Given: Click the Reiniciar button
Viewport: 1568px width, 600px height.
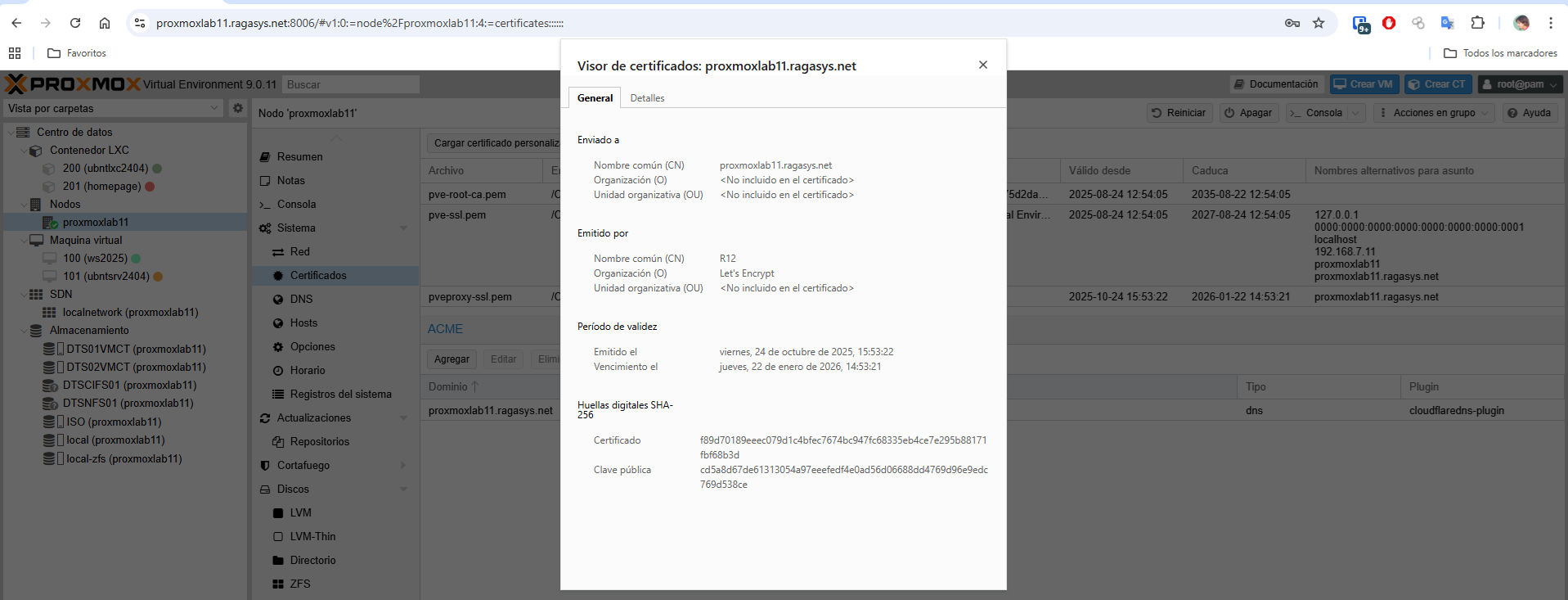Looking at the screenshot, I should point(1179,113).
